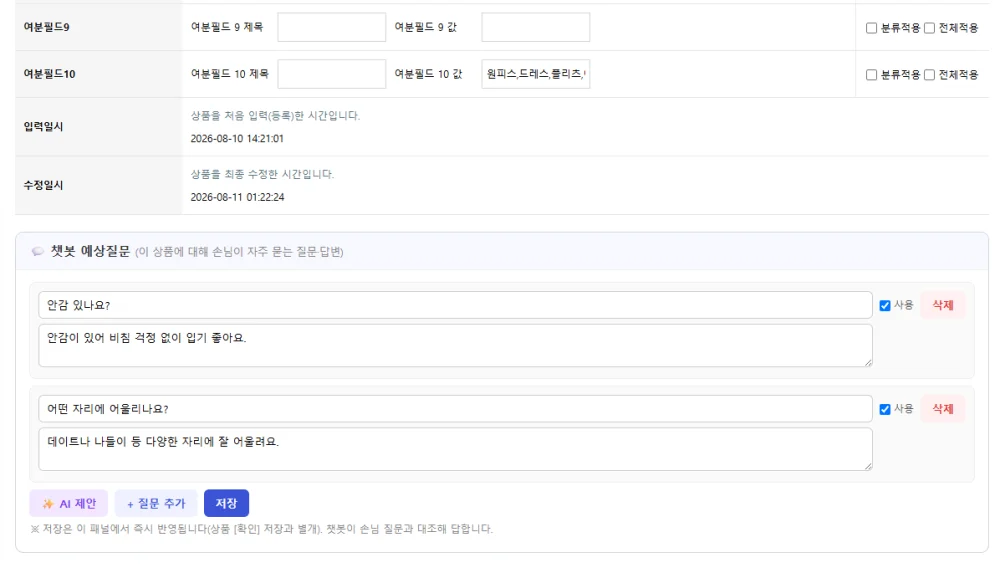This screenshot has height=568, width=1000.
Task: Click the 저장 button
Action: click(x=226, y=504)
